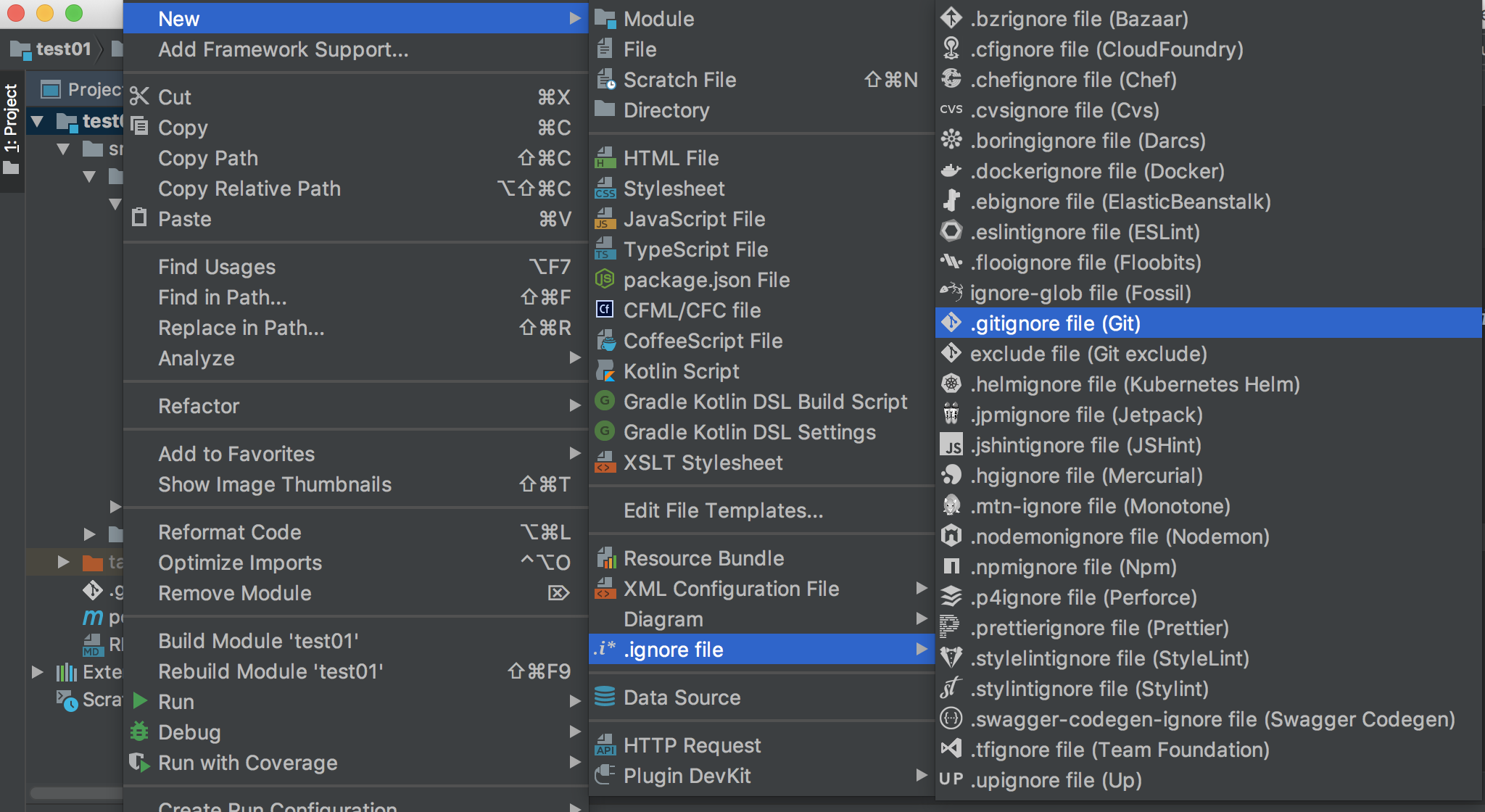Expand the XML Configuration File submenu arrow
1485x812 pixels.
922,589
